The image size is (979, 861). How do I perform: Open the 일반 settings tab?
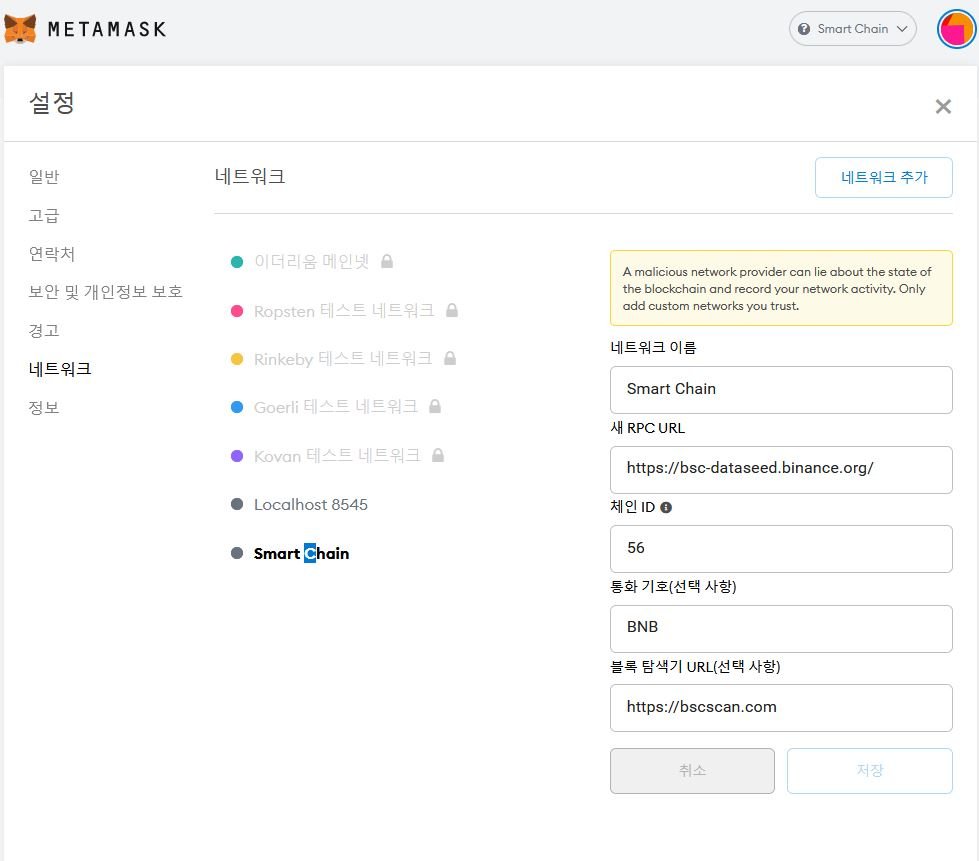pos(44,177)
